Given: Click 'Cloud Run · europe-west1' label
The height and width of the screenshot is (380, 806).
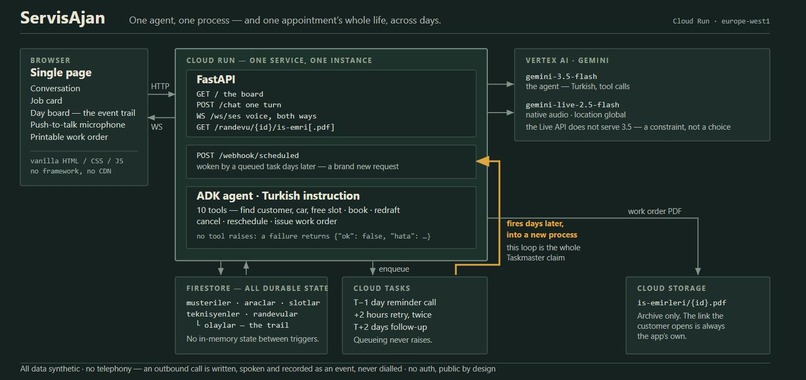Looking at the screenshot, I should coord(721,21).
